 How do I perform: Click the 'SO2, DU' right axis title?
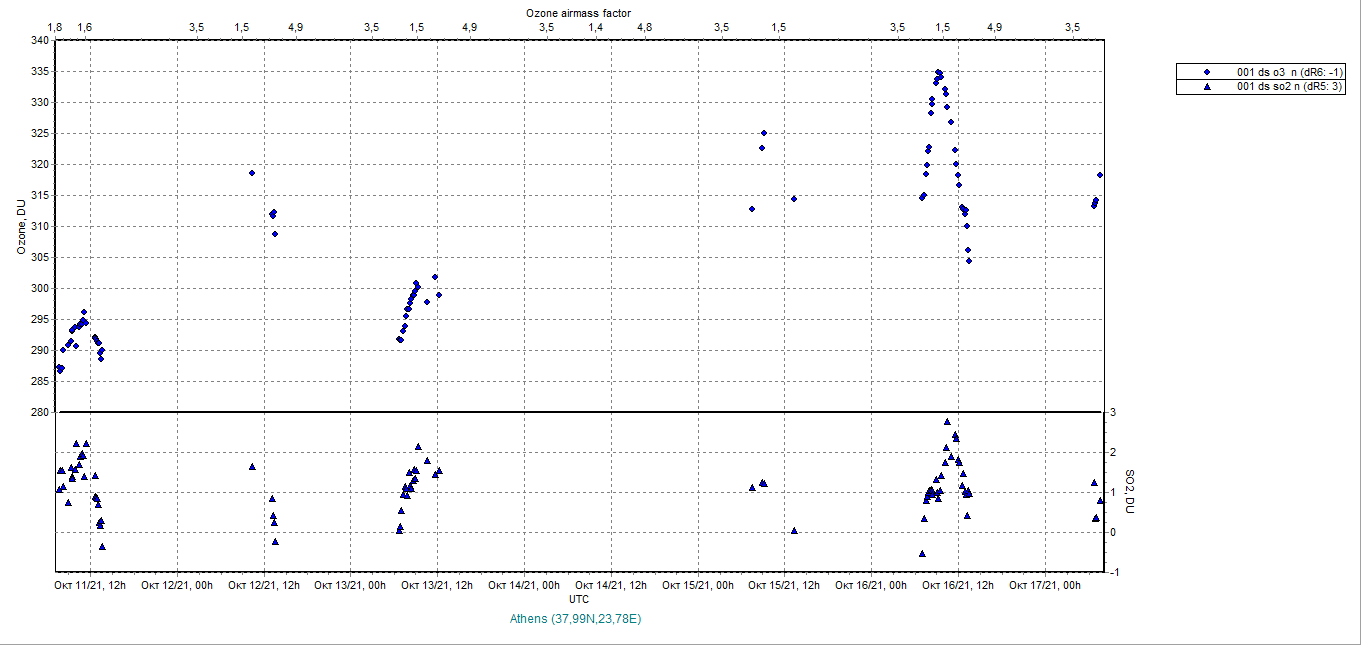(1130, 491)
